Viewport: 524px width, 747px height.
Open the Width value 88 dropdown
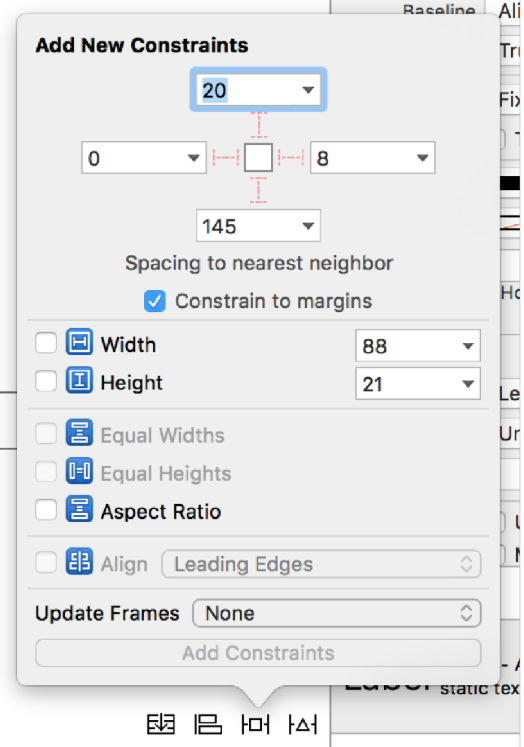click(418, 345)
